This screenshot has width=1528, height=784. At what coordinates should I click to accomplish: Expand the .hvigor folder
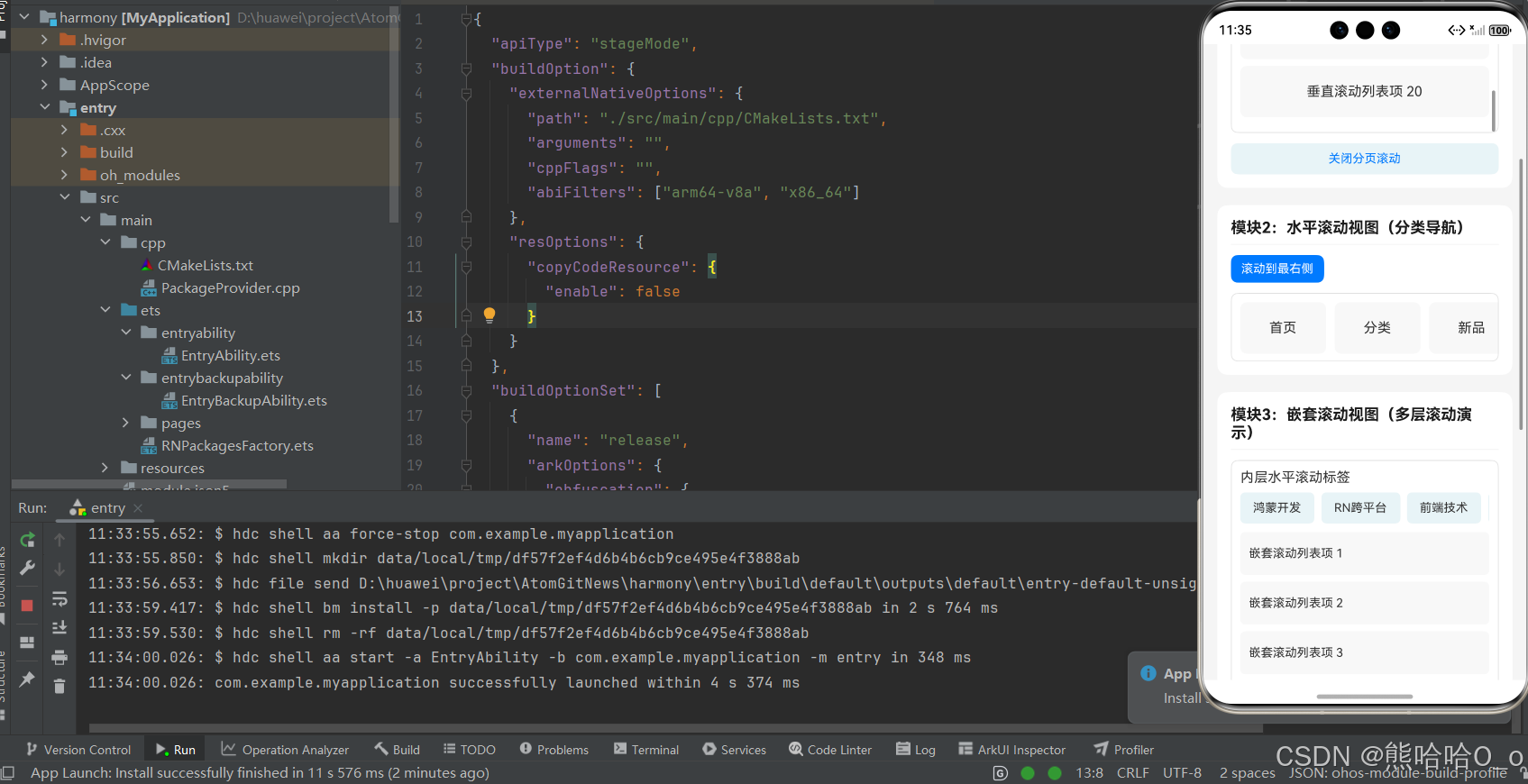pyautogui.click(x=44, y=40)
